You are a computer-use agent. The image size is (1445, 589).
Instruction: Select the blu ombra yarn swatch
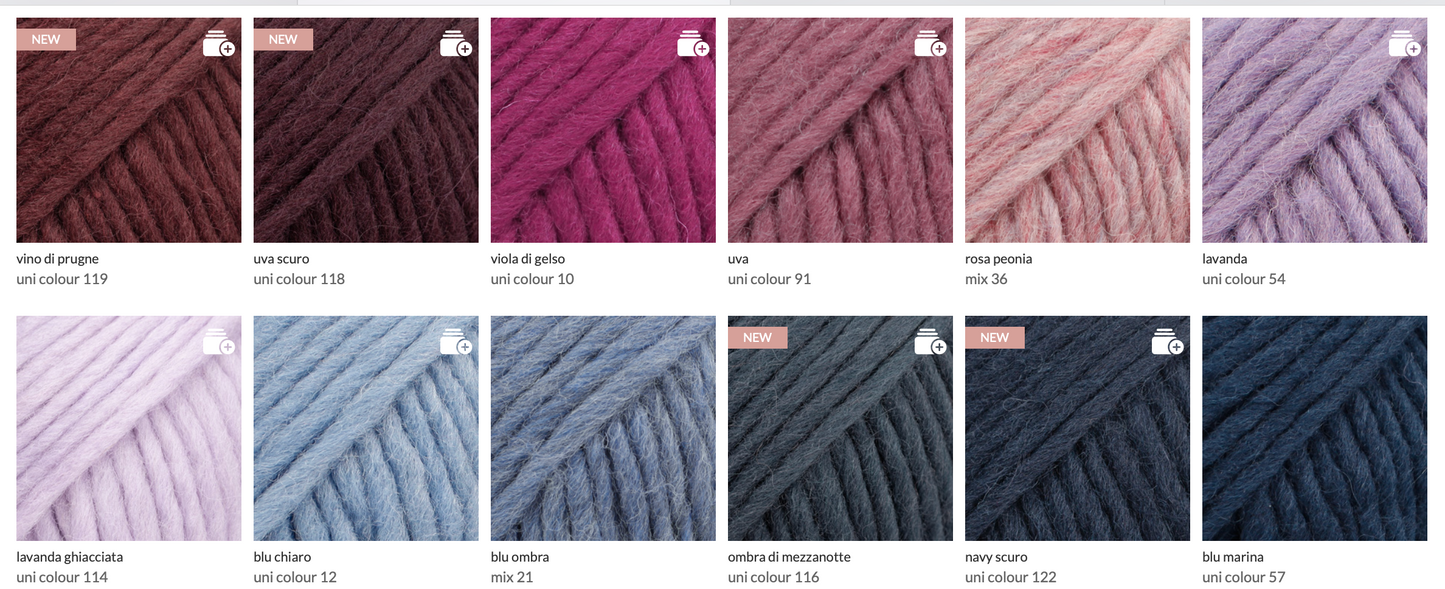point(603,428)
